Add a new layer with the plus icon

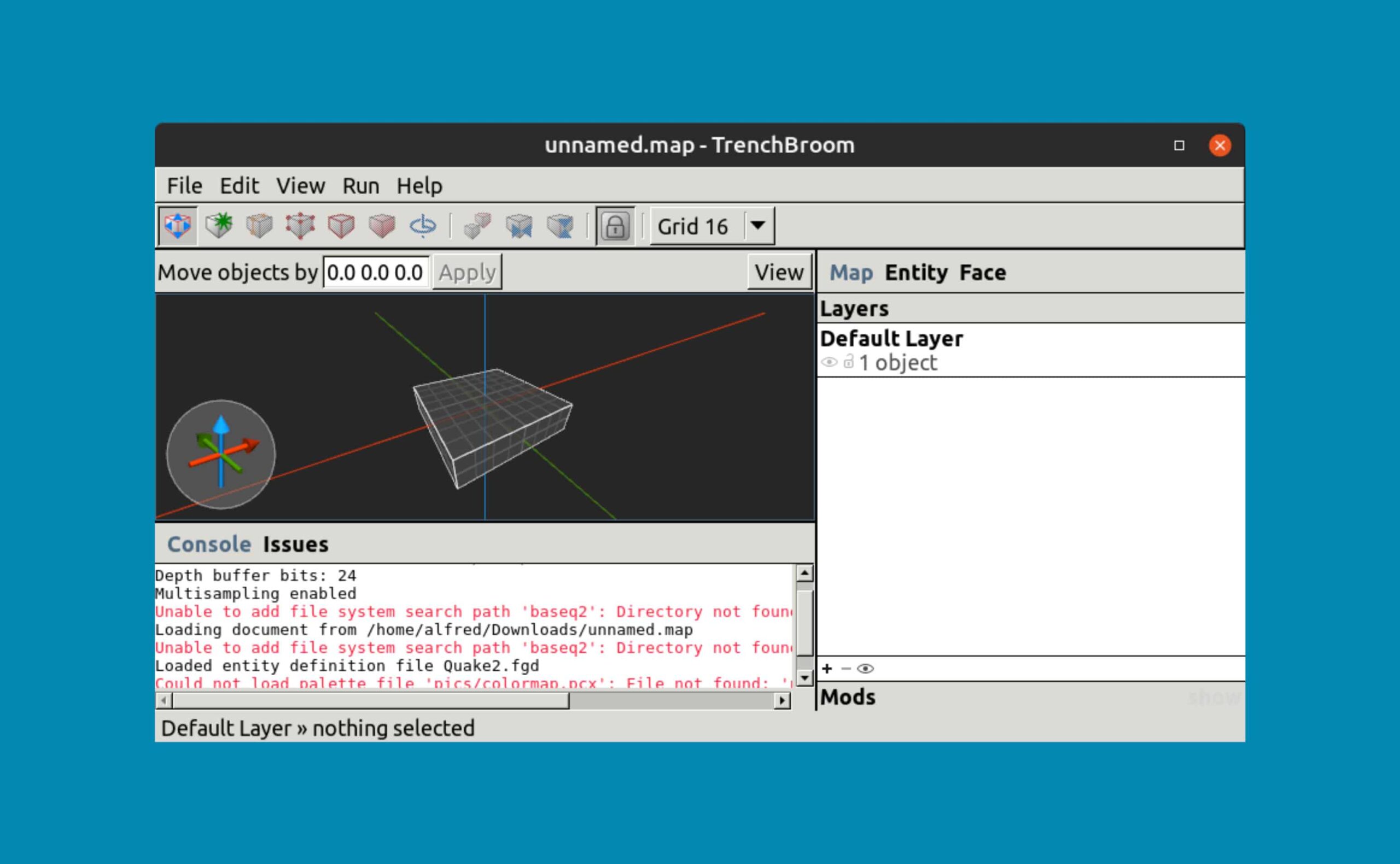click(827, 669)
